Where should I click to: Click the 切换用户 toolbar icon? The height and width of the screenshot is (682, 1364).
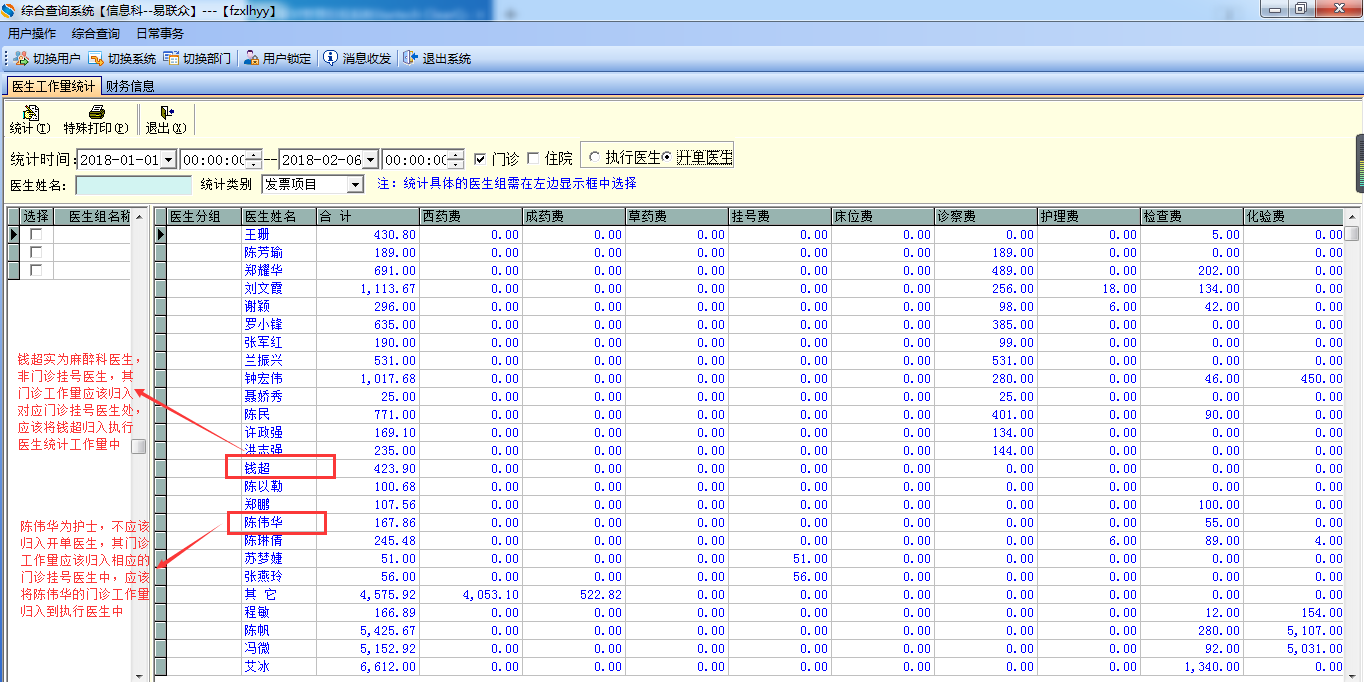(21, 59)
